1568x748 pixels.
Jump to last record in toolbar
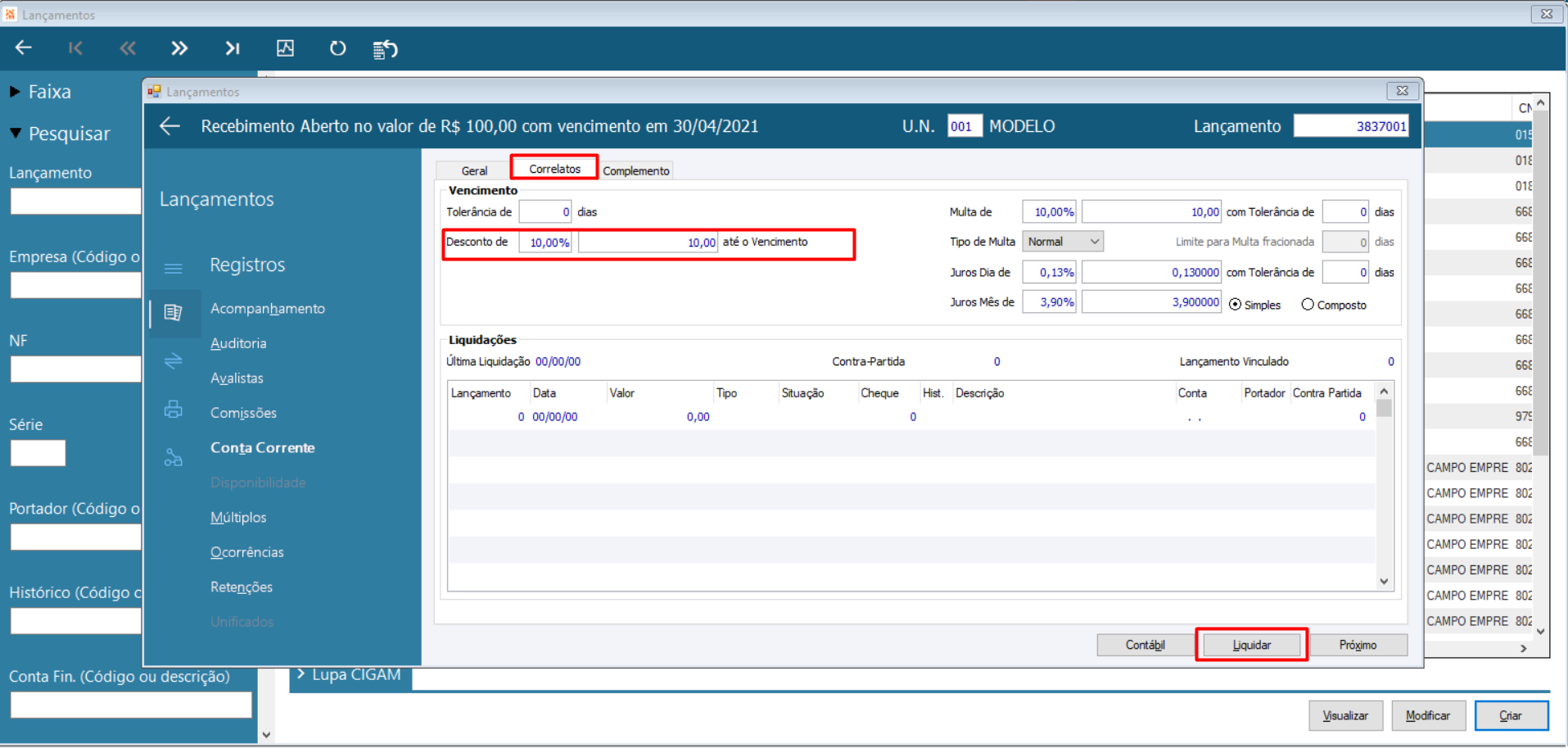point(233,48)
